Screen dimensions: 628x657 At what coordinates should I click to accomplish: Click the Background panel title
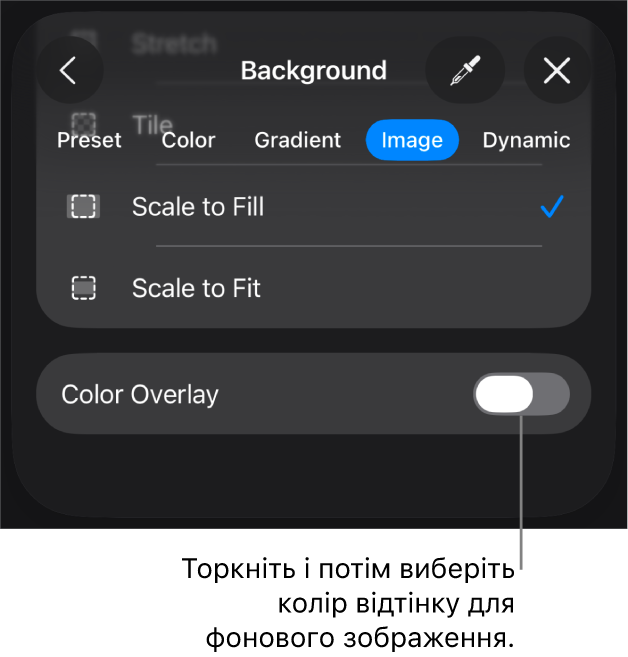(x=313, y=71)
